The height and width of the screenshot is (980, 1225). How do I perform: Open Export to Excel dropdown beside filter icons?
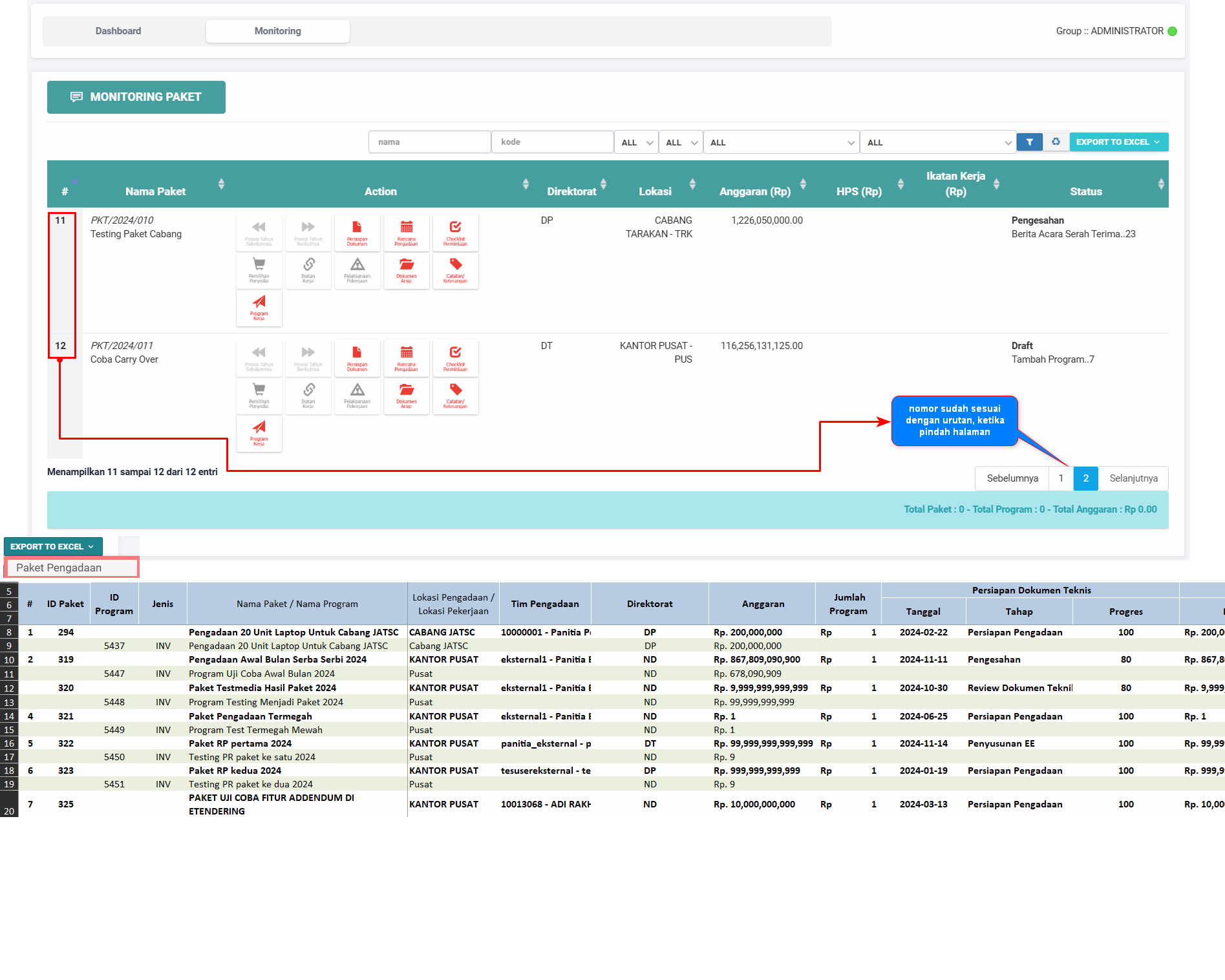coord(1118,142)
